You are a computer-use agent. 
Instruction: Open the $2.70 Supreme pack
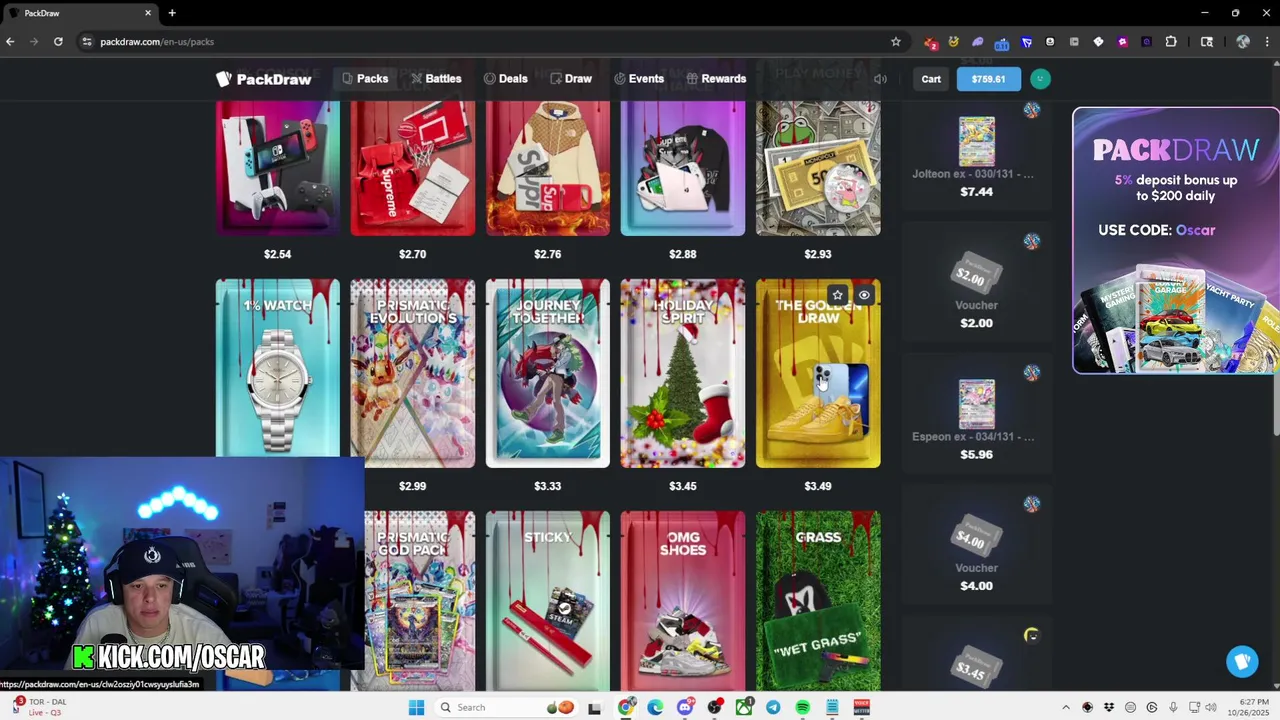pyautogui.click(x=412, y=168)
